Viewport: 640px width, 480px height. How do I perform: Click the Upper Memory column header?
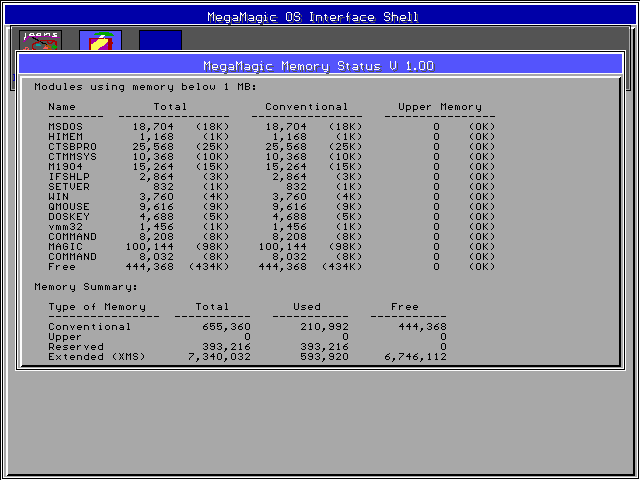point(440,107)
